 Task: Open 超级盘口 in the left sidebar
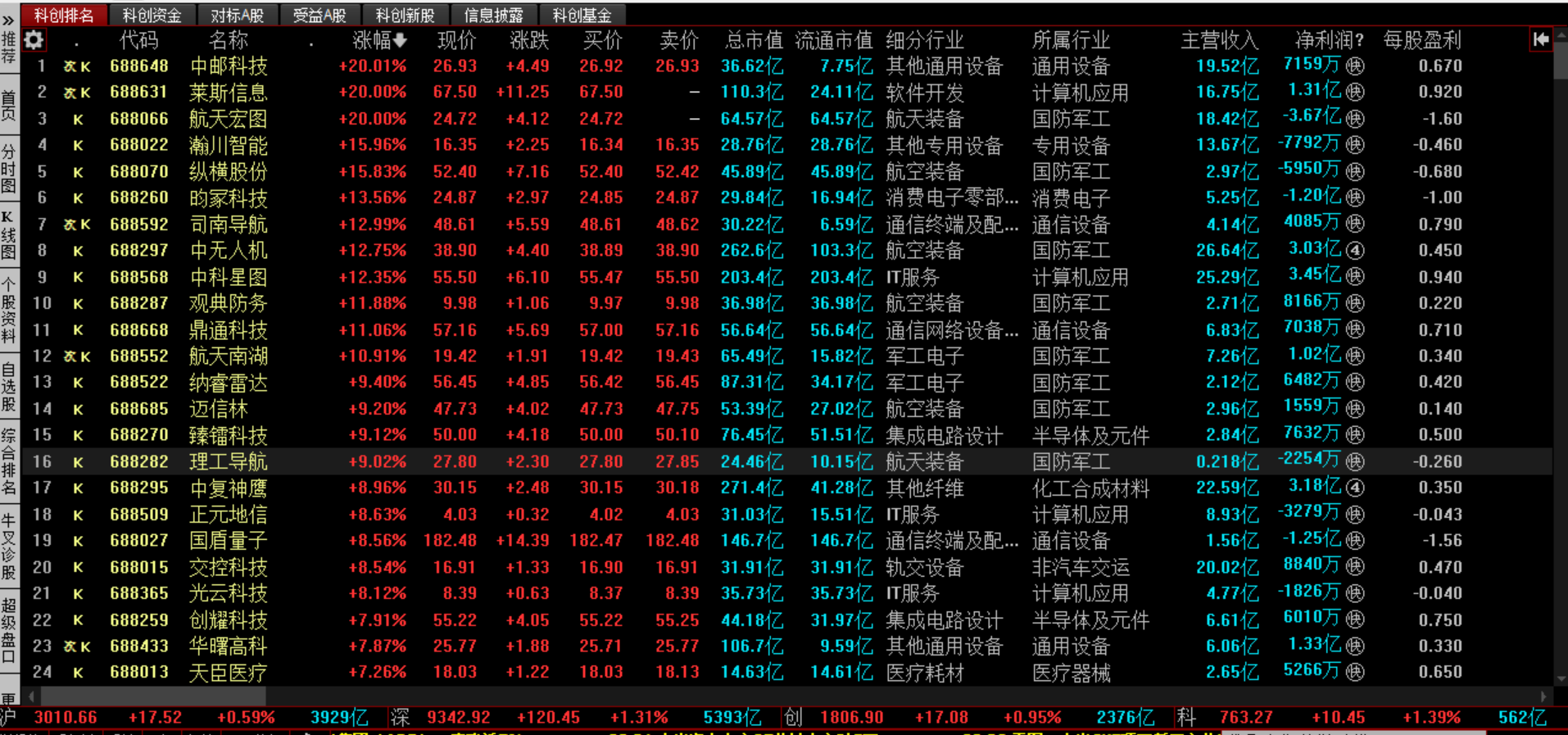[8, 630]
